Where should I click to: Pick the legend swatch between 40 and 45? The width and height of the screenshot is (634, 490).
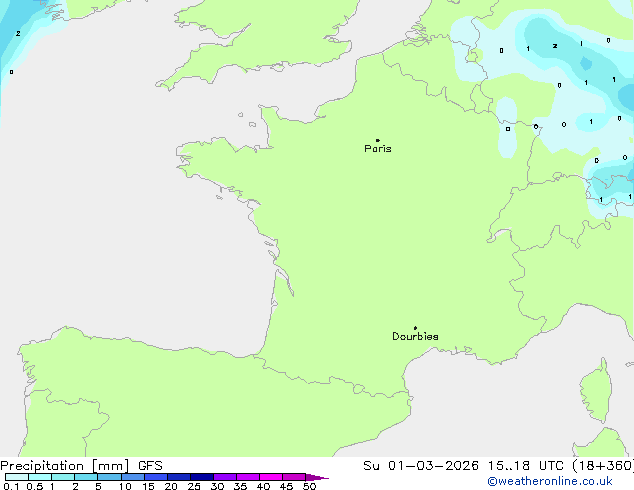pyautogui.click(x=271, y=477)
